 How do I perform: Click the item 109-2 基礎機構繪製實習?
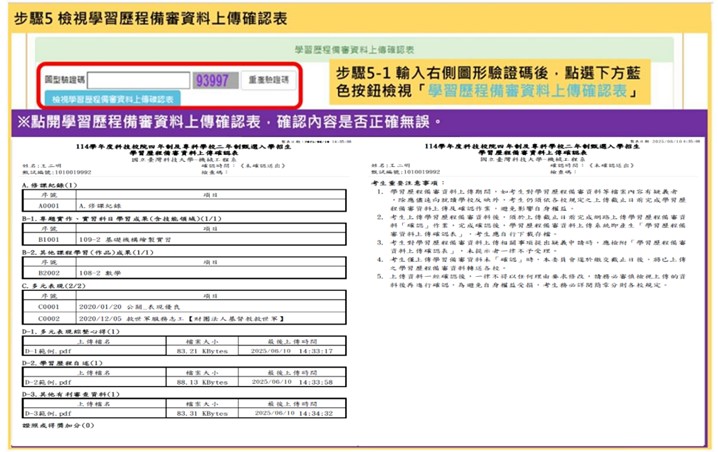click(x=125, y=239)
